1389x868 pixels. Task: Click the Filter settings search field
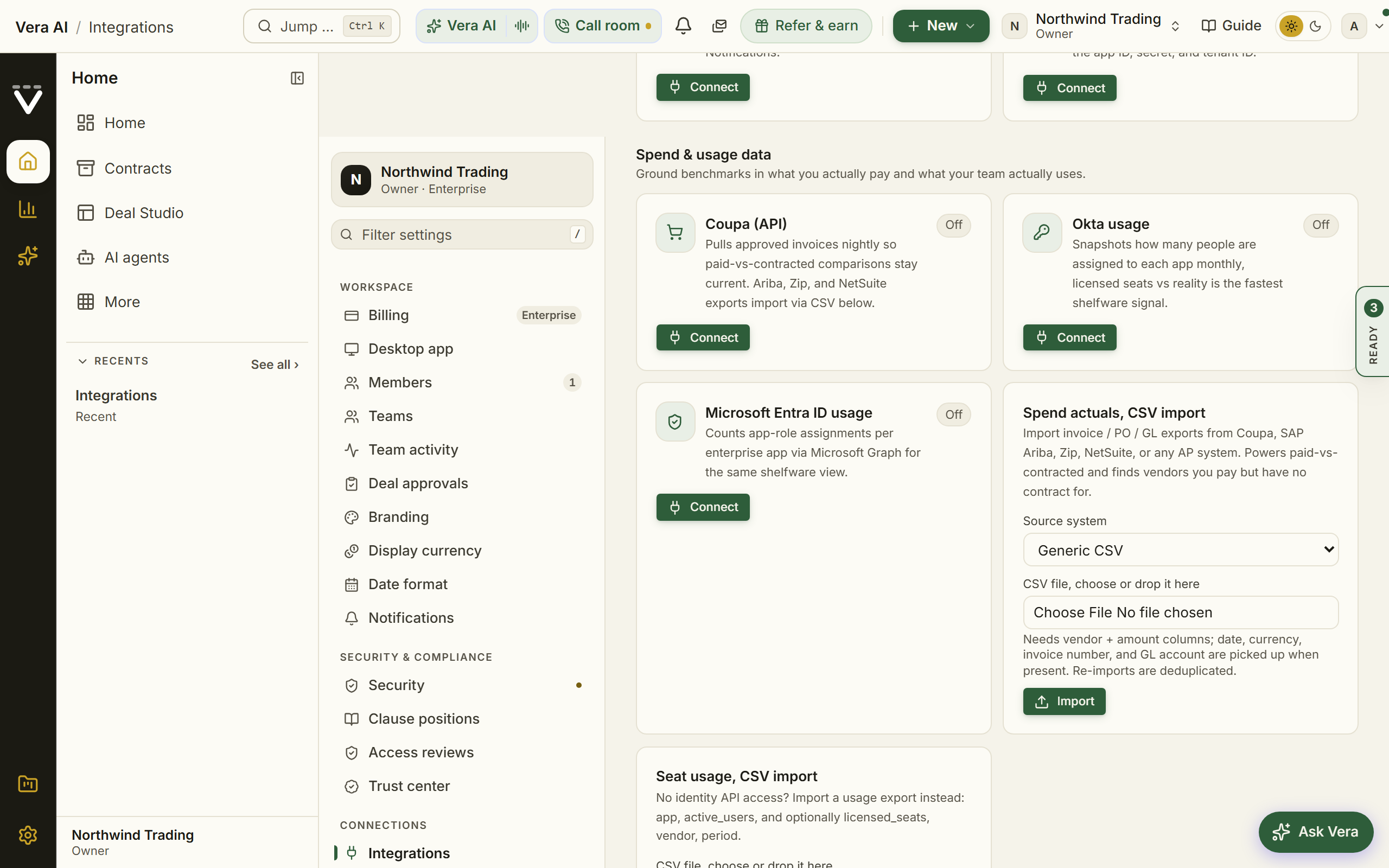coord(462,235)
